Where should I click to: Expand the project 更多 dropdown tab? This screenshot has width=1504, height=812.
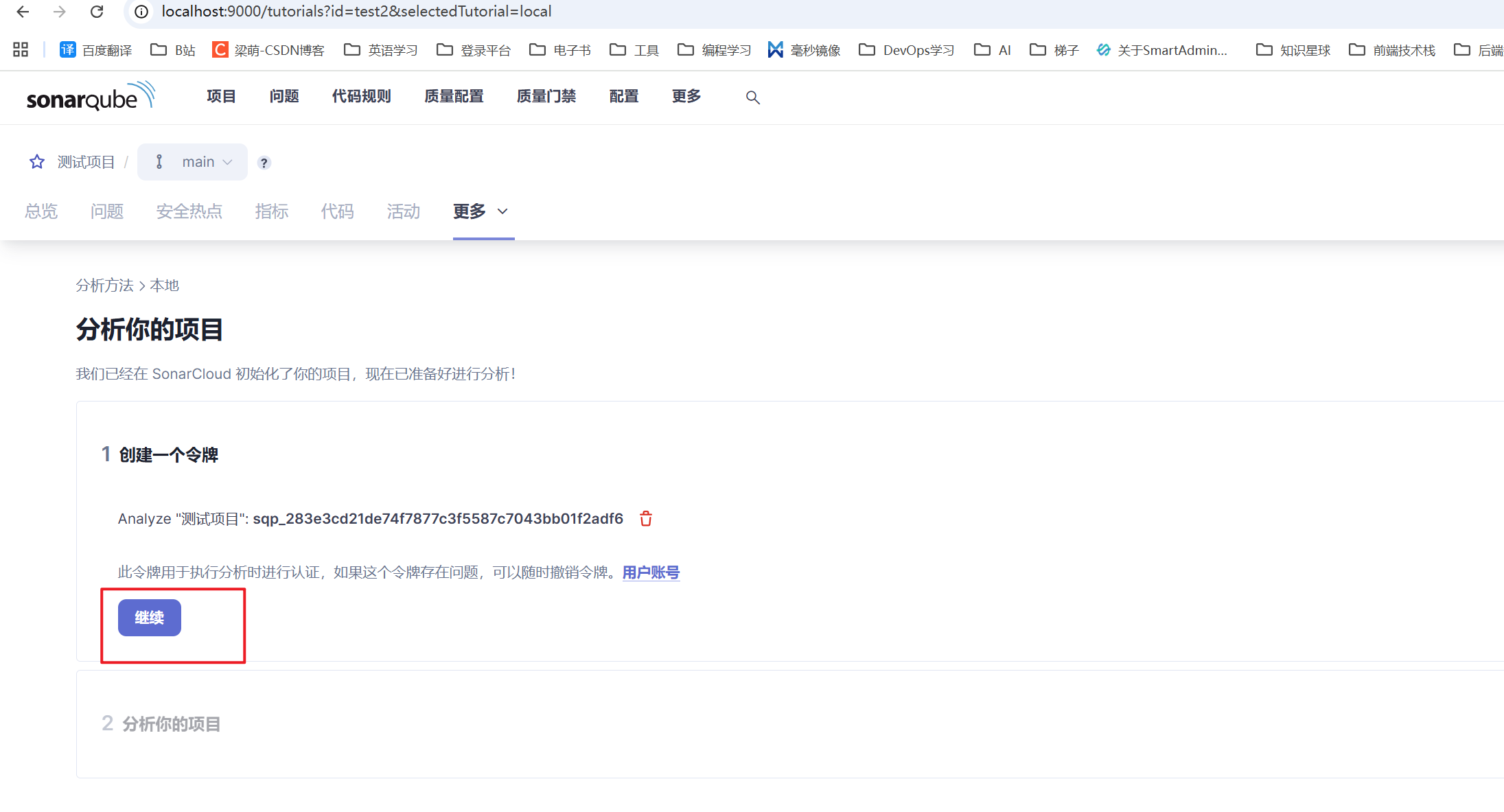pos(481,211)
